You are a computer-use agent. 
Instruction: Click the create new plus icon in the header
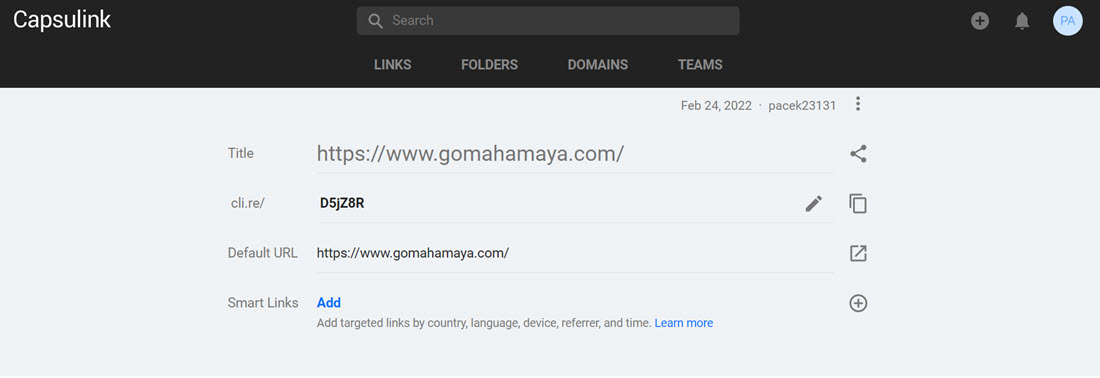point(979,21)
